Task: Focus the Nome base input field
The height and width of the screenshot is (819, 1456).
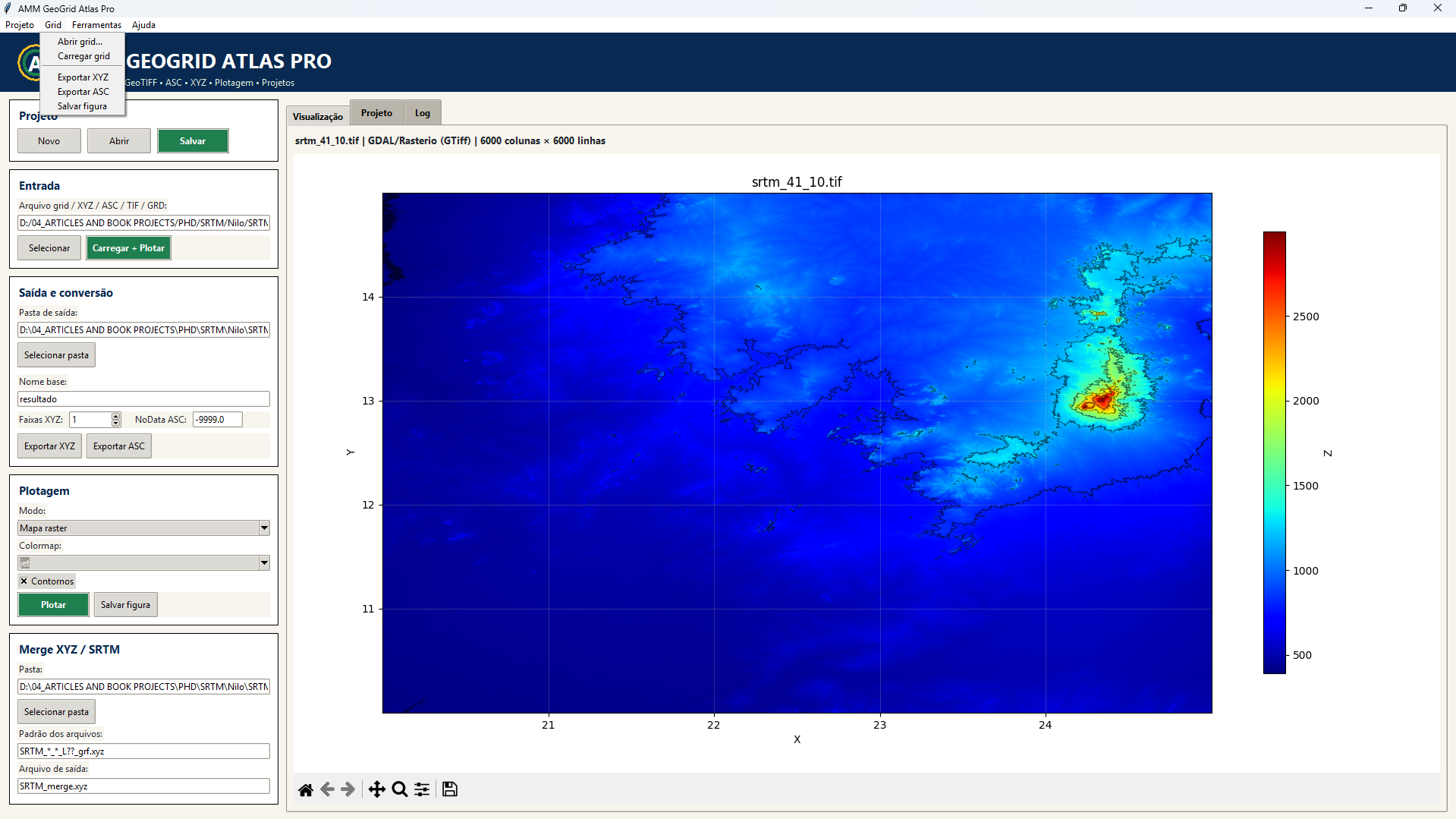Action: click(x=143, y=399)
